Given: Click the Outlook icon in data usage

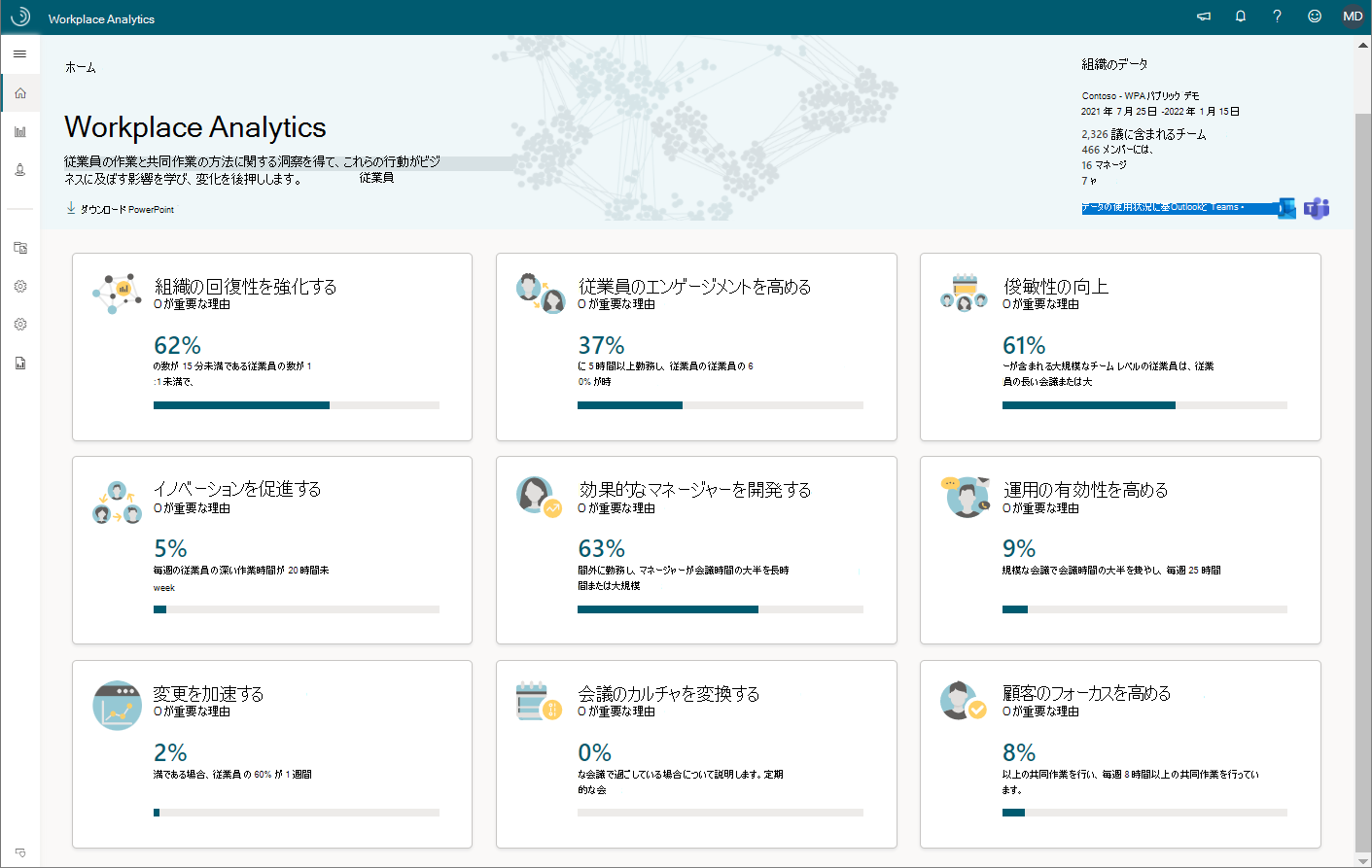Looking at the screenshot, I should click(1286, 208).
